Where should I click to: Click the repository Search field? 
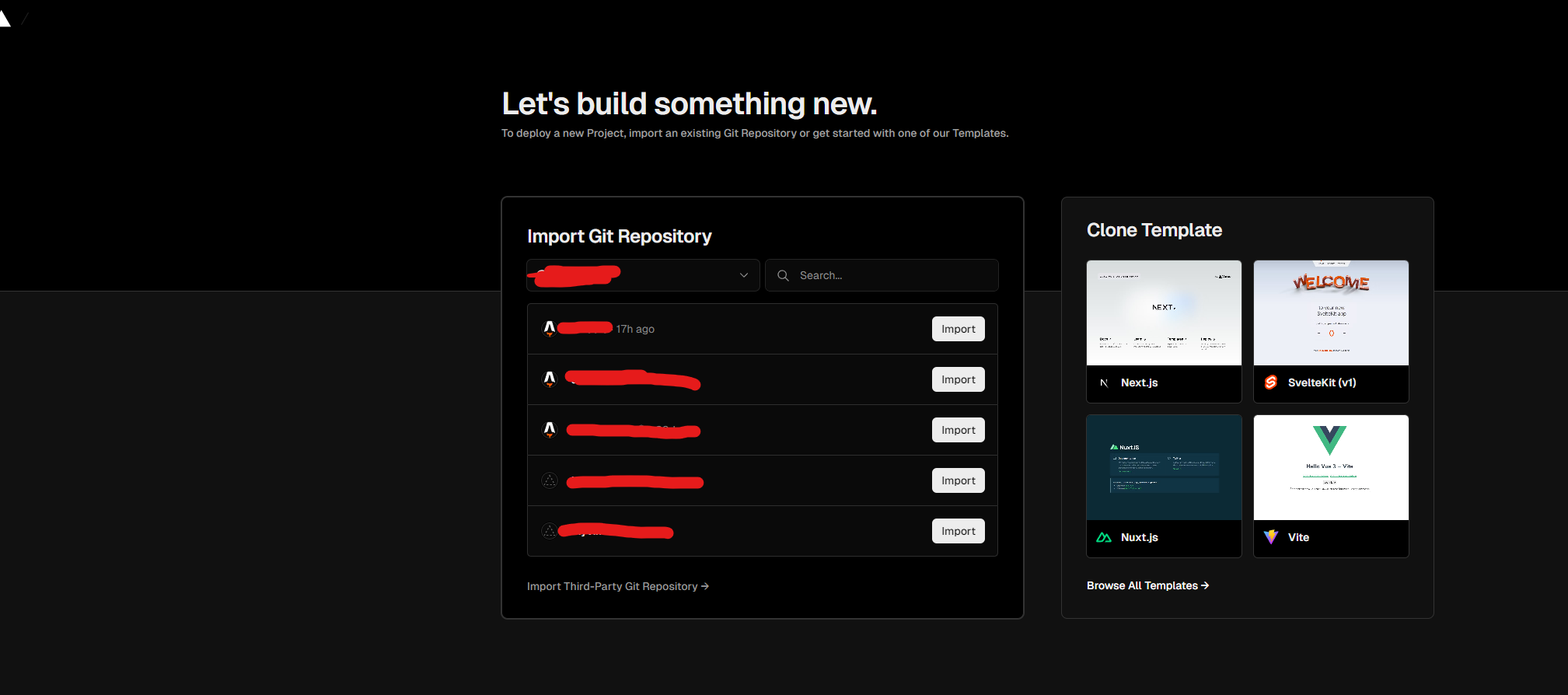(x=882, y=275)
